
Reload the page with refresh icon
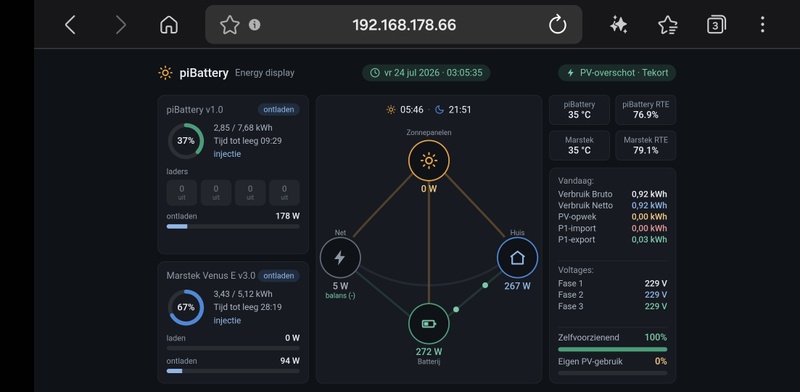click(x=557, y=24)
